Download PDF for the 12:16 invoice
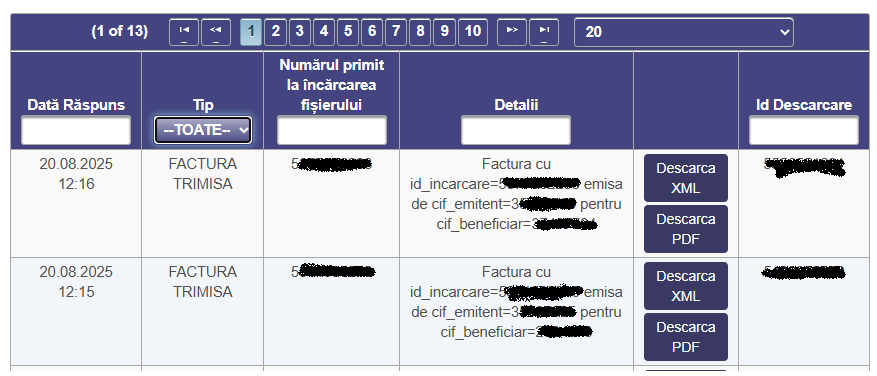Viewport: 877px width, 376px height. 686,229
